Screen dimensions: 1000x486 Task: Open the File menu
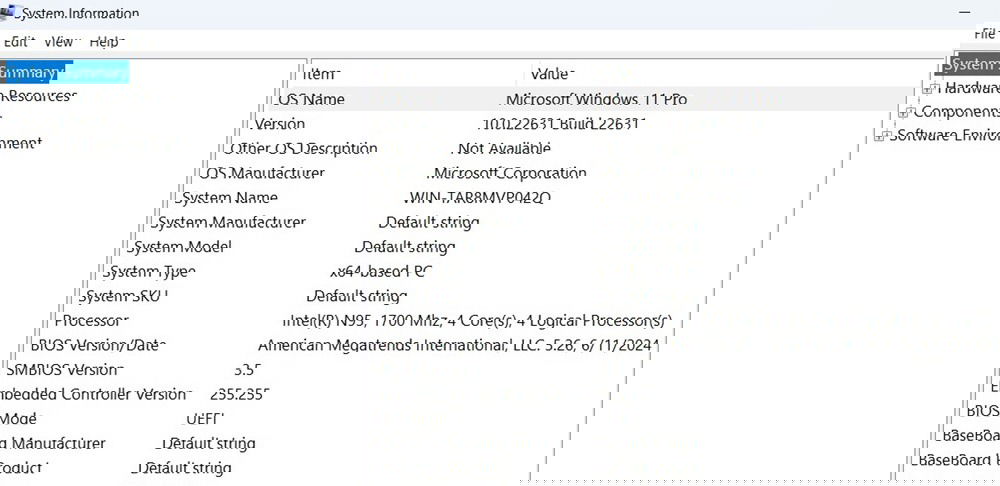[986, 34]
